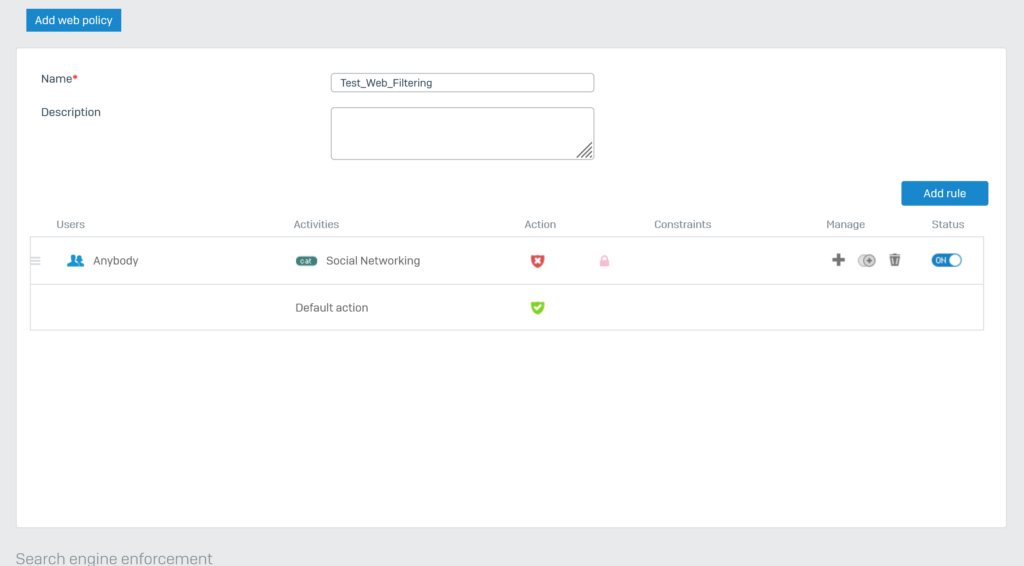Click the Anybody users group icon

coord(75,260)
